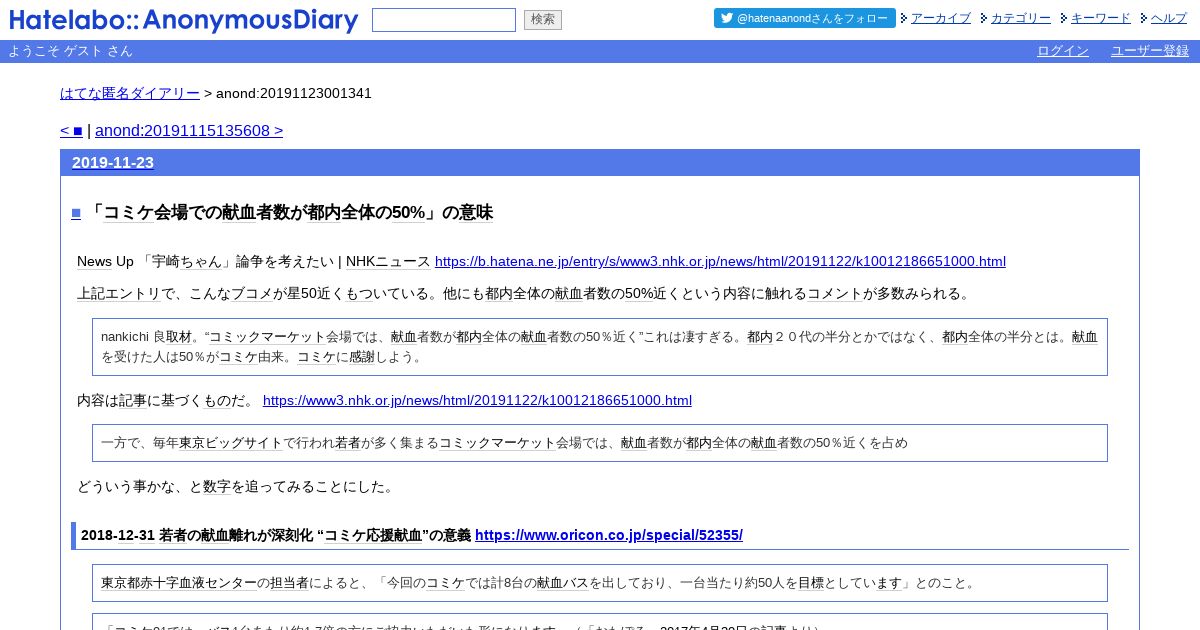Click ブコメ keyword in second paragraph
1200x630 pixels.
(x=252, y=294)
